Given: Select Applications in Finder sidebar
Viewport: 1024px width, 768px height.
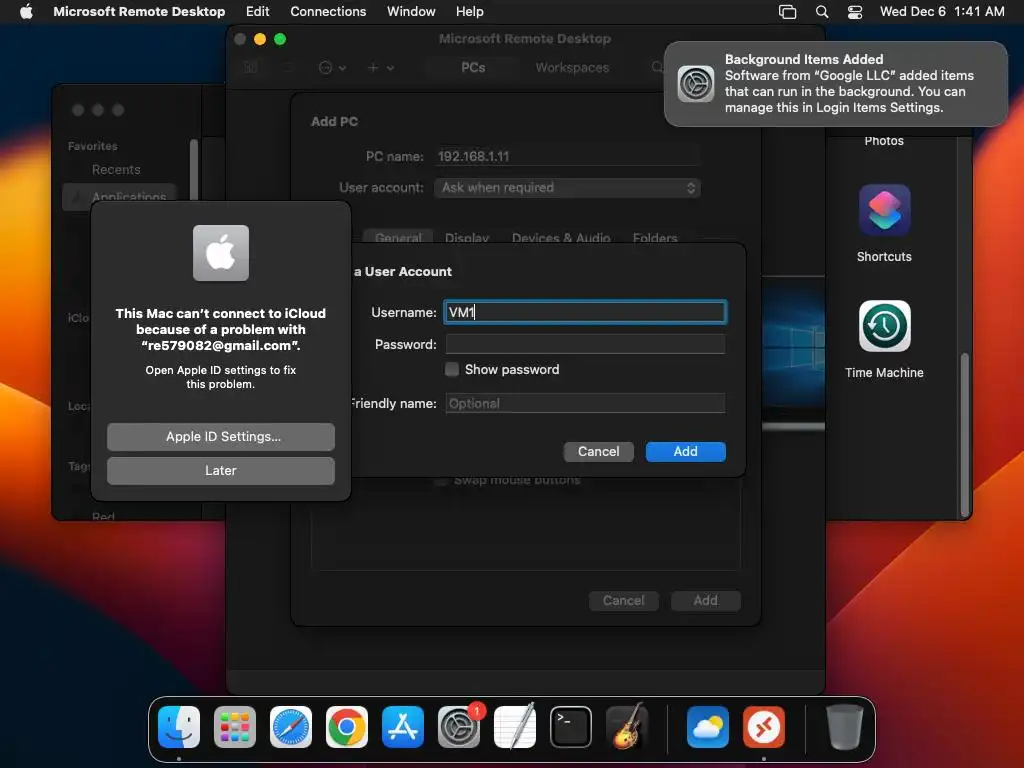Looking at the screenshot, I should click(120, 196).
